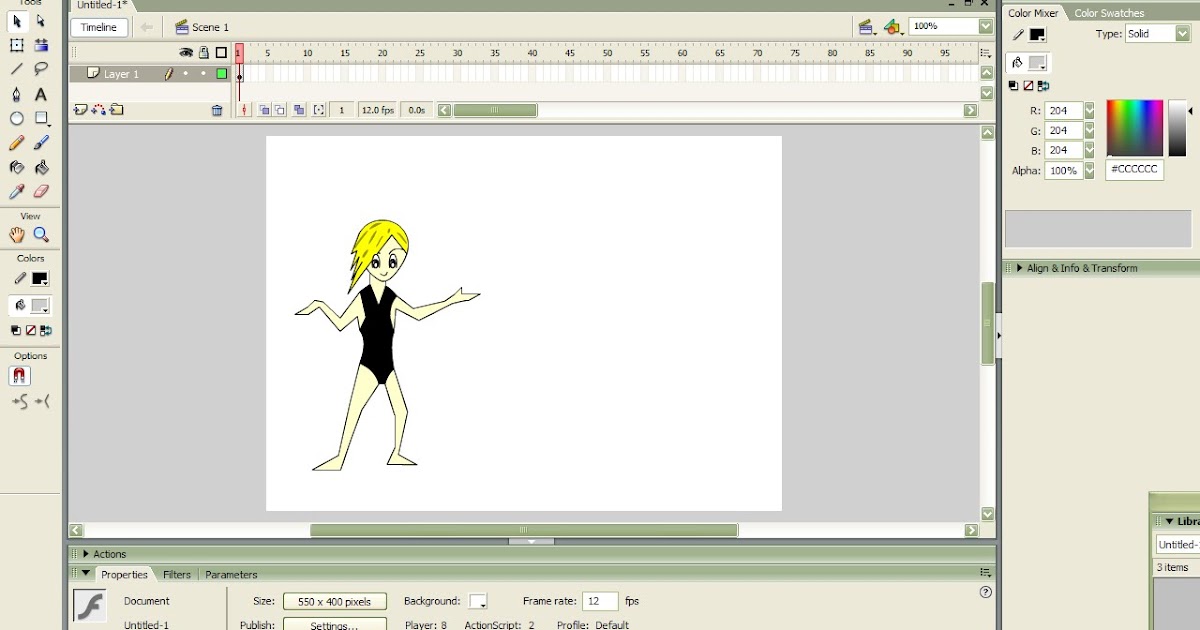Toggle Onion Skin button
Image resolution: width=1200 pixels, height=630 pixels.
[264, 110]
